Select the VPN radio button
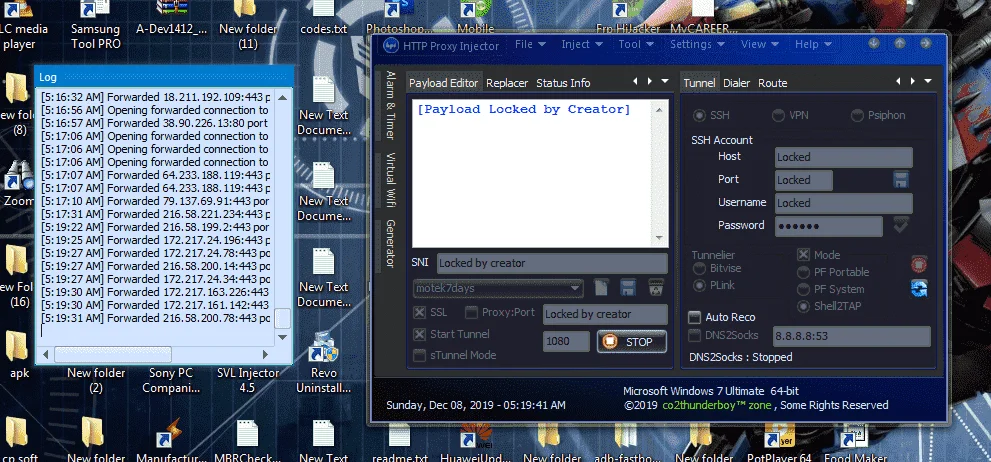 (x=779, y=116)
